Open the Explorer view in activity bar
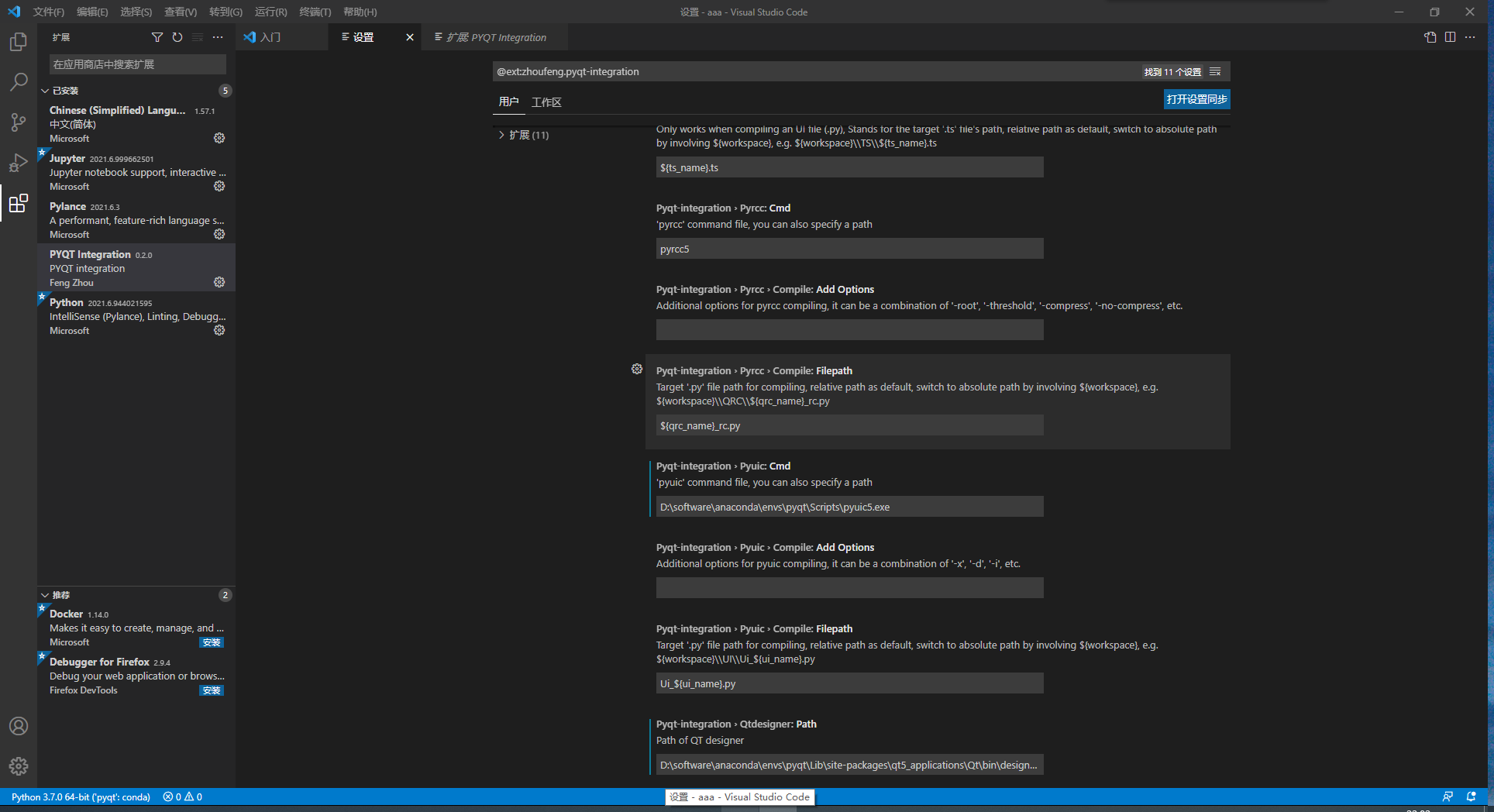 [19, 42]
